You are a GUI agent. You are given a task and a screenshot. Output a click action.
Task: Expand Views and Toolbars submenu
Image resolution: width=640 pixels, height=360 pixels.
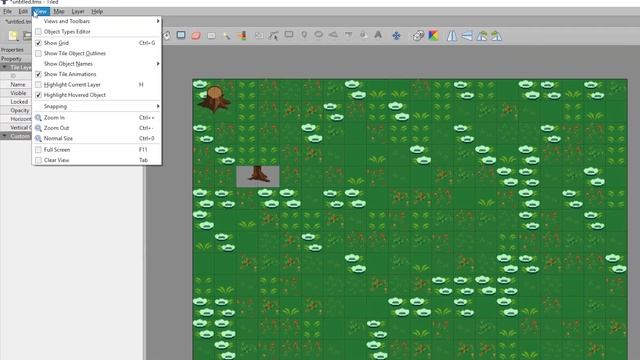click(97, 21)
